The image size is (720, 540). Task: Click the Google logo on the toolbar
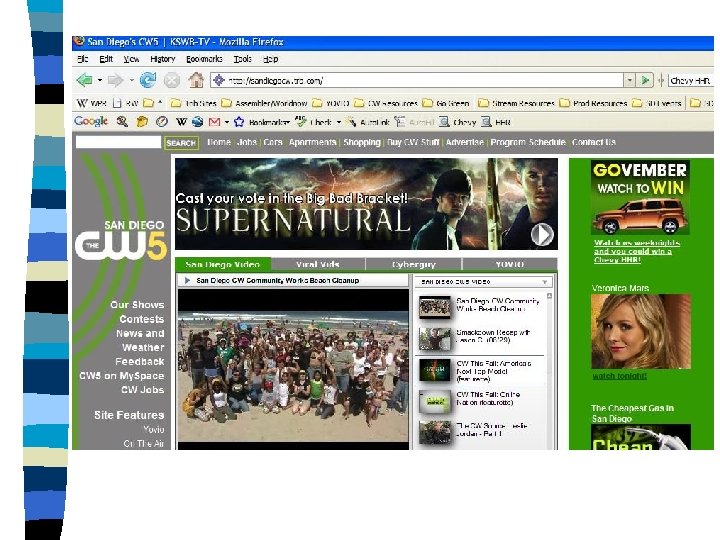coord(91,122)
